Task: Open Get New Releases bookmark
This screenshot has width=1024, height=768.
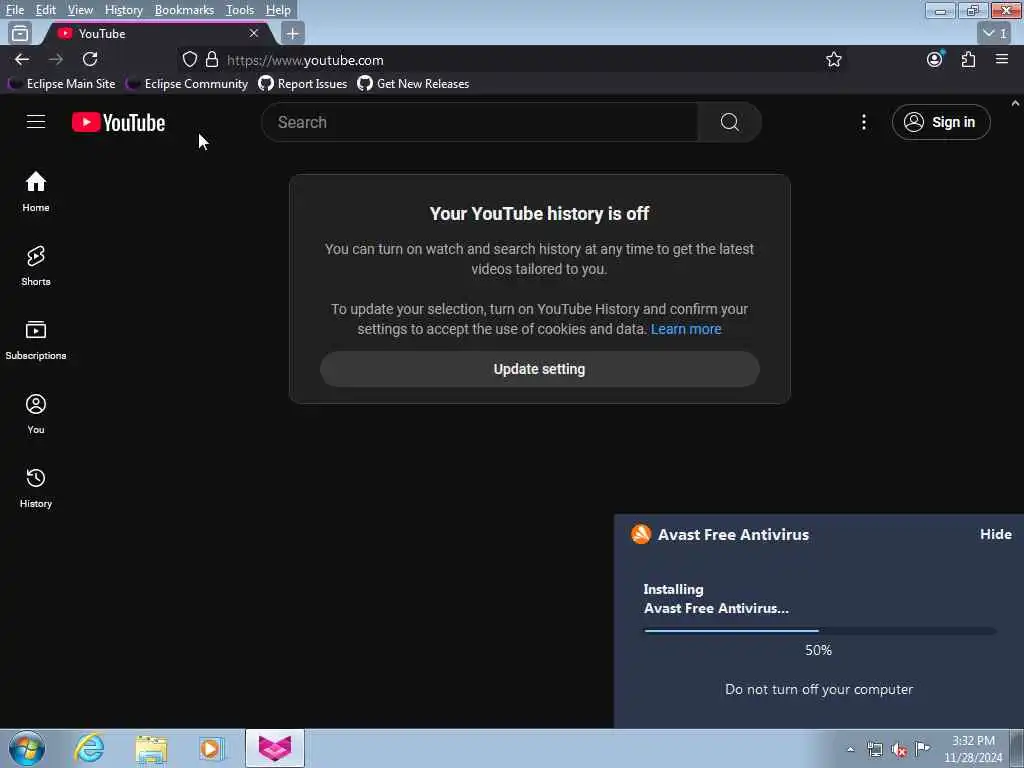Action: click(x=413, y=84)
